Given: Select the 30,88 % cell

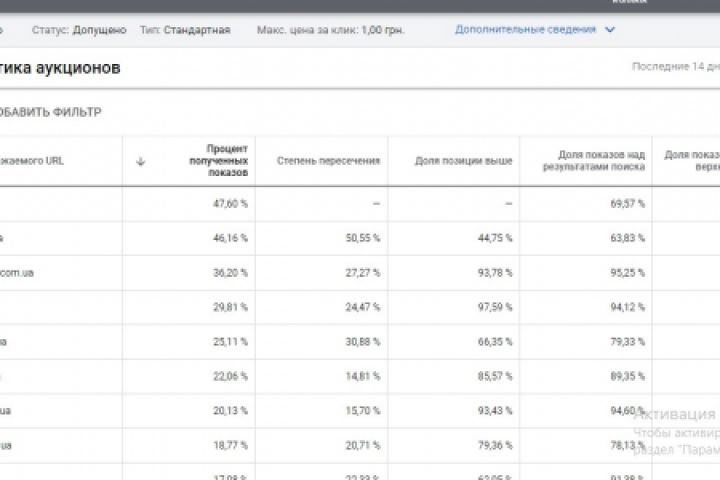Looking at the screenshot, I should point(363,342).
